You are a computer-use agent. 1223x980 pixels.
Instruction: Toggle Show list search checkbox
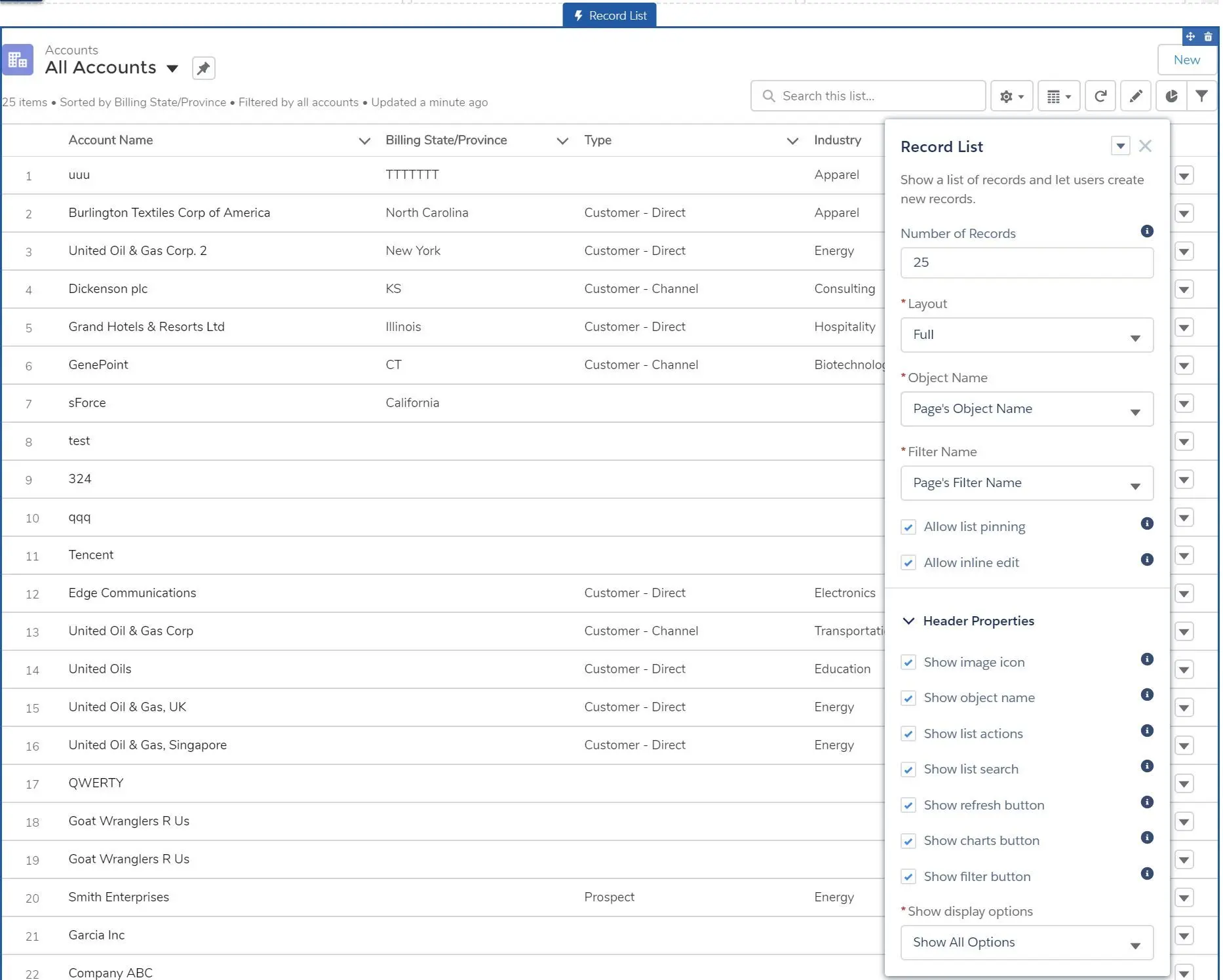(x=908, y=770)
